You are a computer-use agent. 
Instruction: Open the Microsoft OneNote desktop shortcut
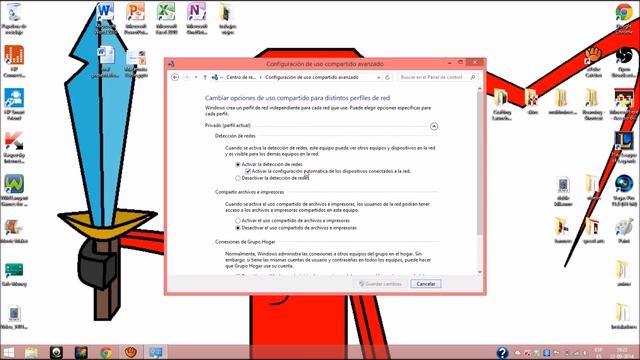tap(196, 18)
